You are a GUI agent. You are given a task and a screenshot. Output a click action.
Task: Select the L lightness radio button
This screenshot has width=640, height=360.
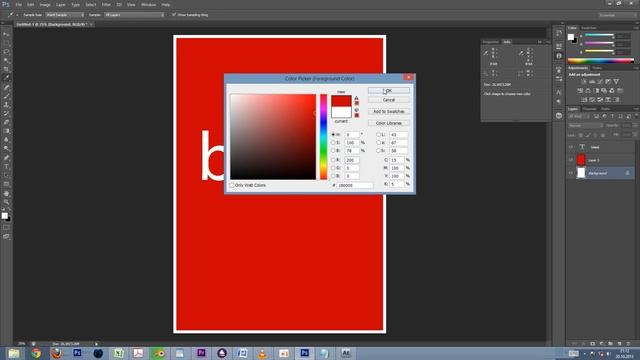click(378, 134)
